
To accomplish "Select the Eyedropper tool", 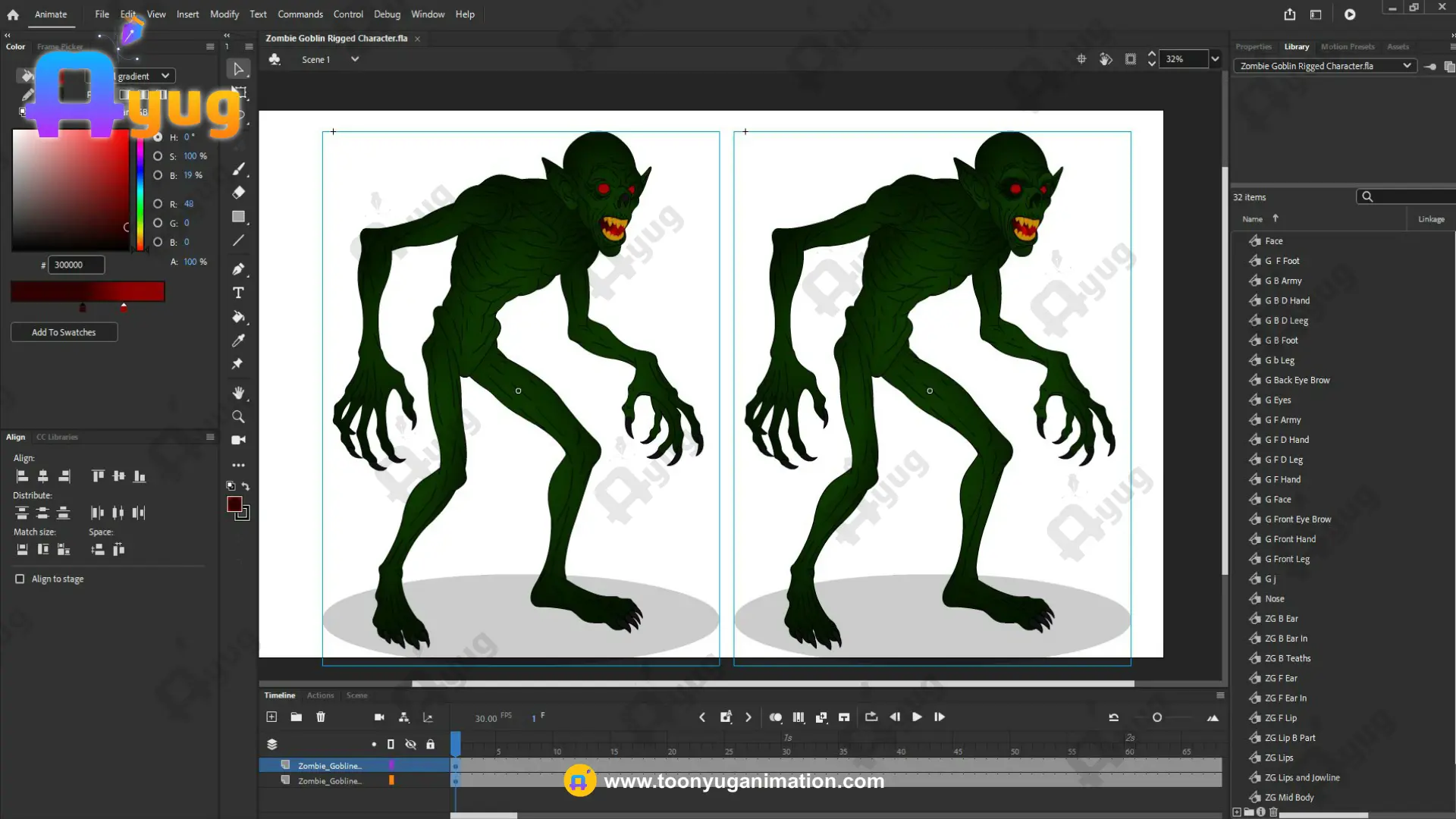I will (x=238, y=340).
